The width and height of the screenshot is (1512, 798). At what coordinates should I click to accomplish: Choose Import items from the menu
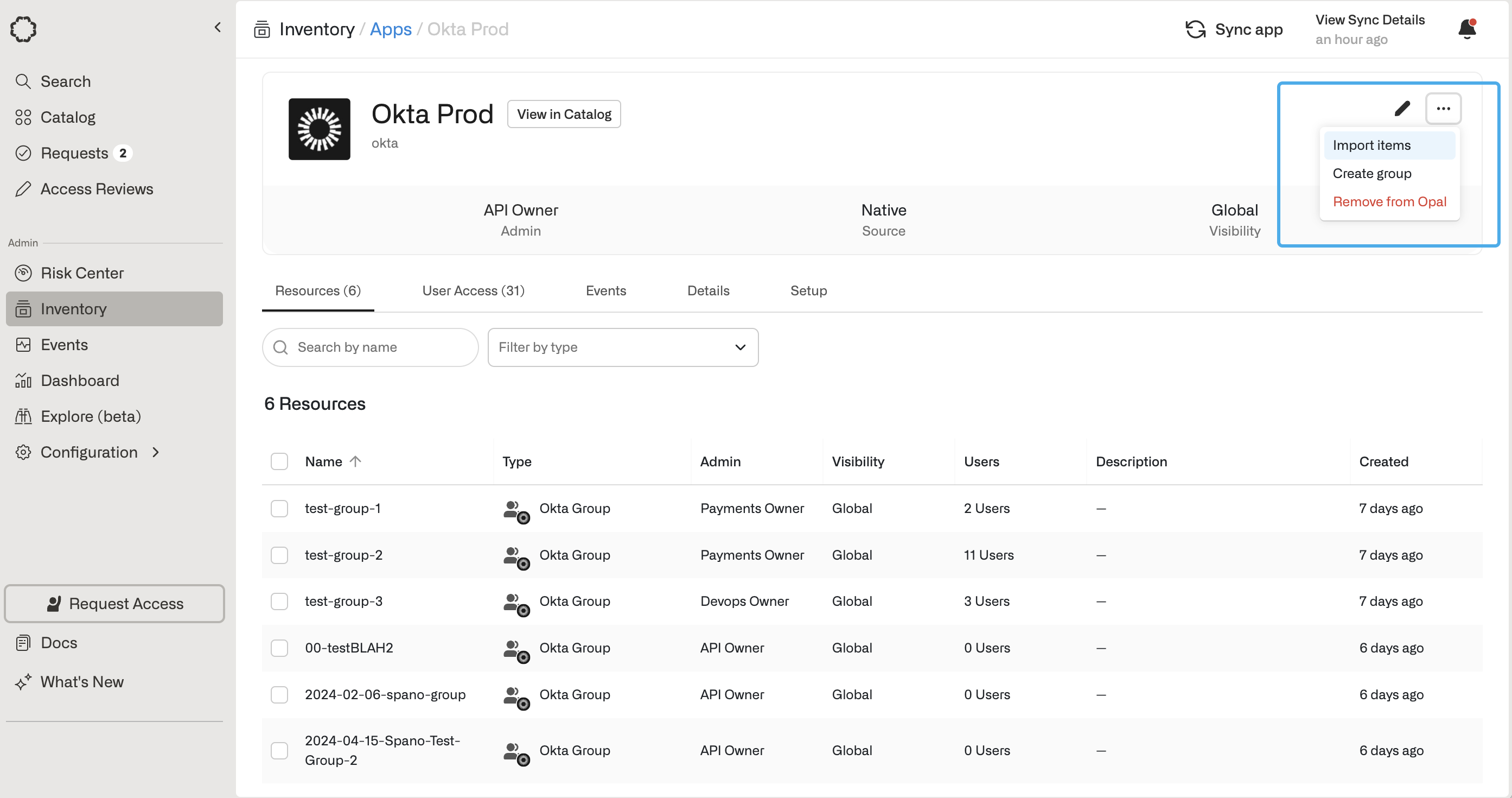tap(1371, 145)
